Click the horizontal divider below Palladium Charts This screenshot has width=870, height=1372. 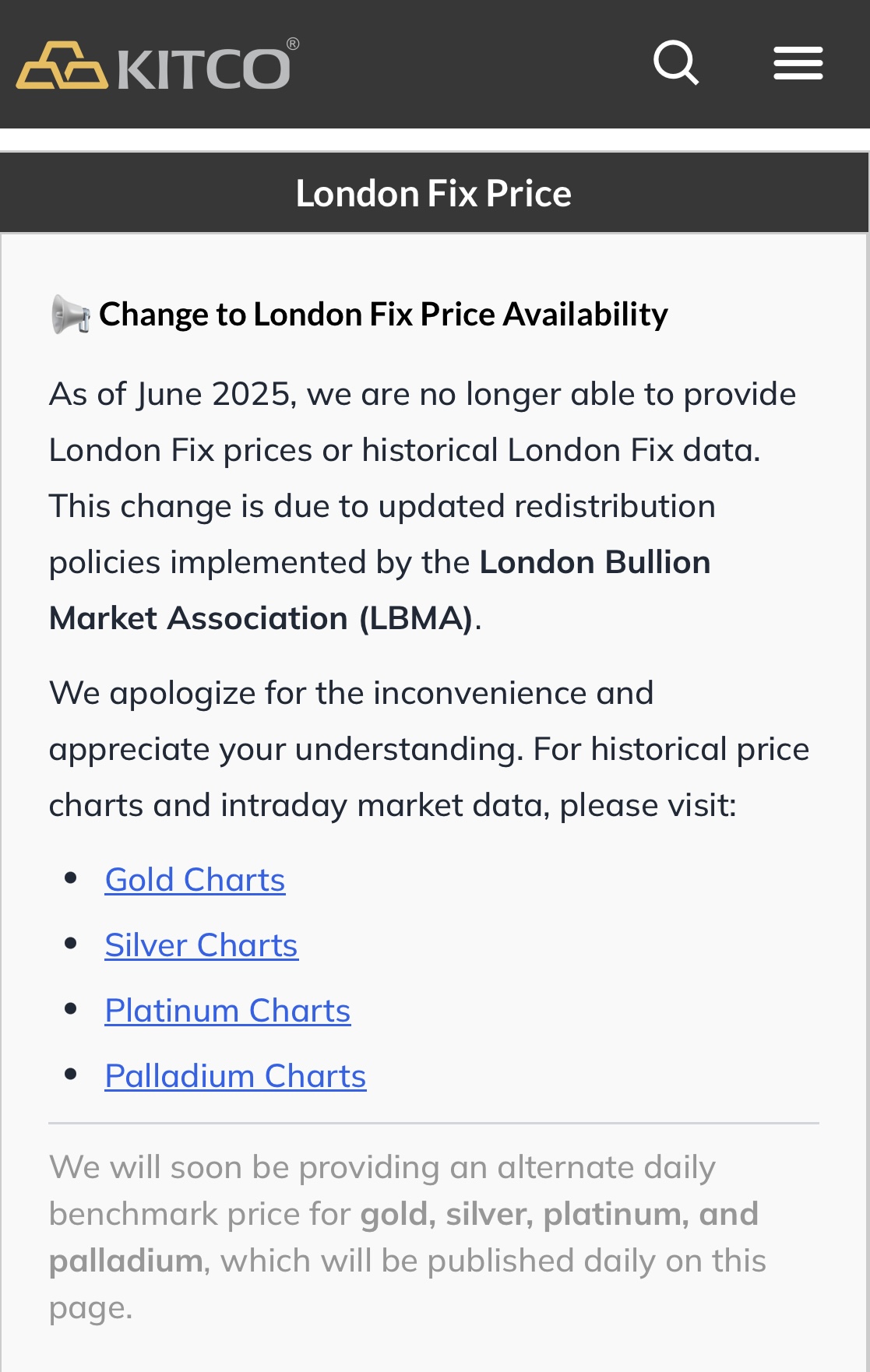tap(434, 1123)
